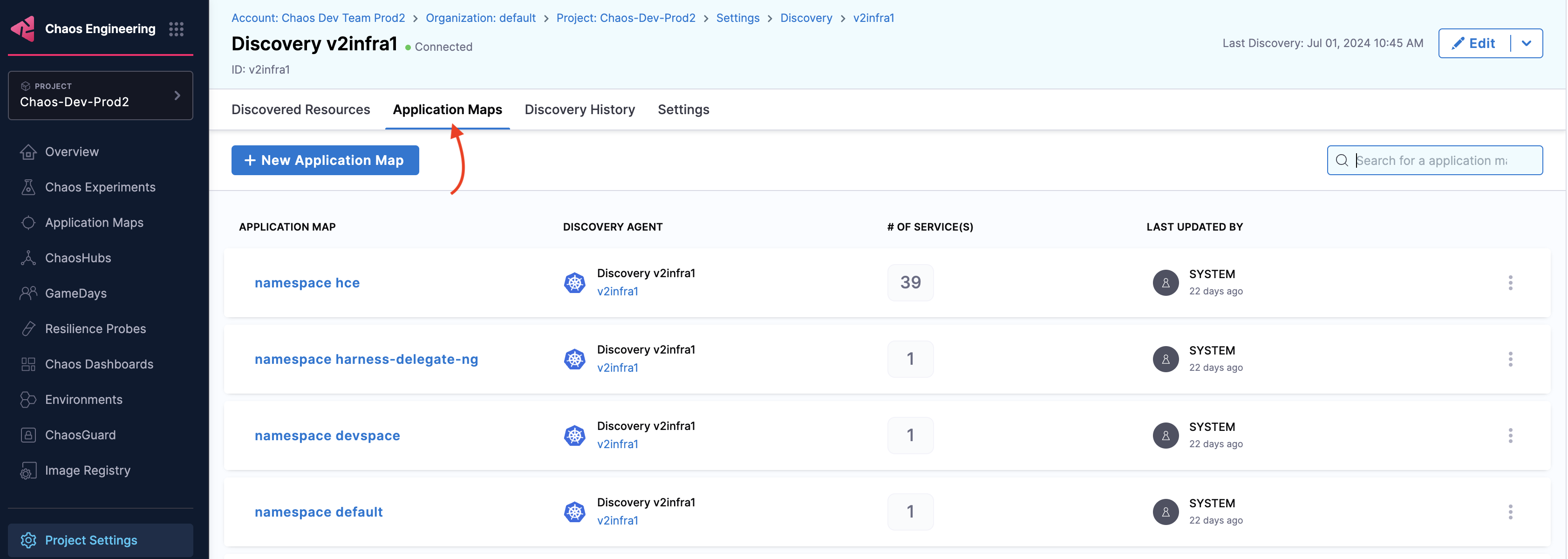Click the GameDays people icon
This screenshot has height=559, width=1568.
[x=28, y=293]
